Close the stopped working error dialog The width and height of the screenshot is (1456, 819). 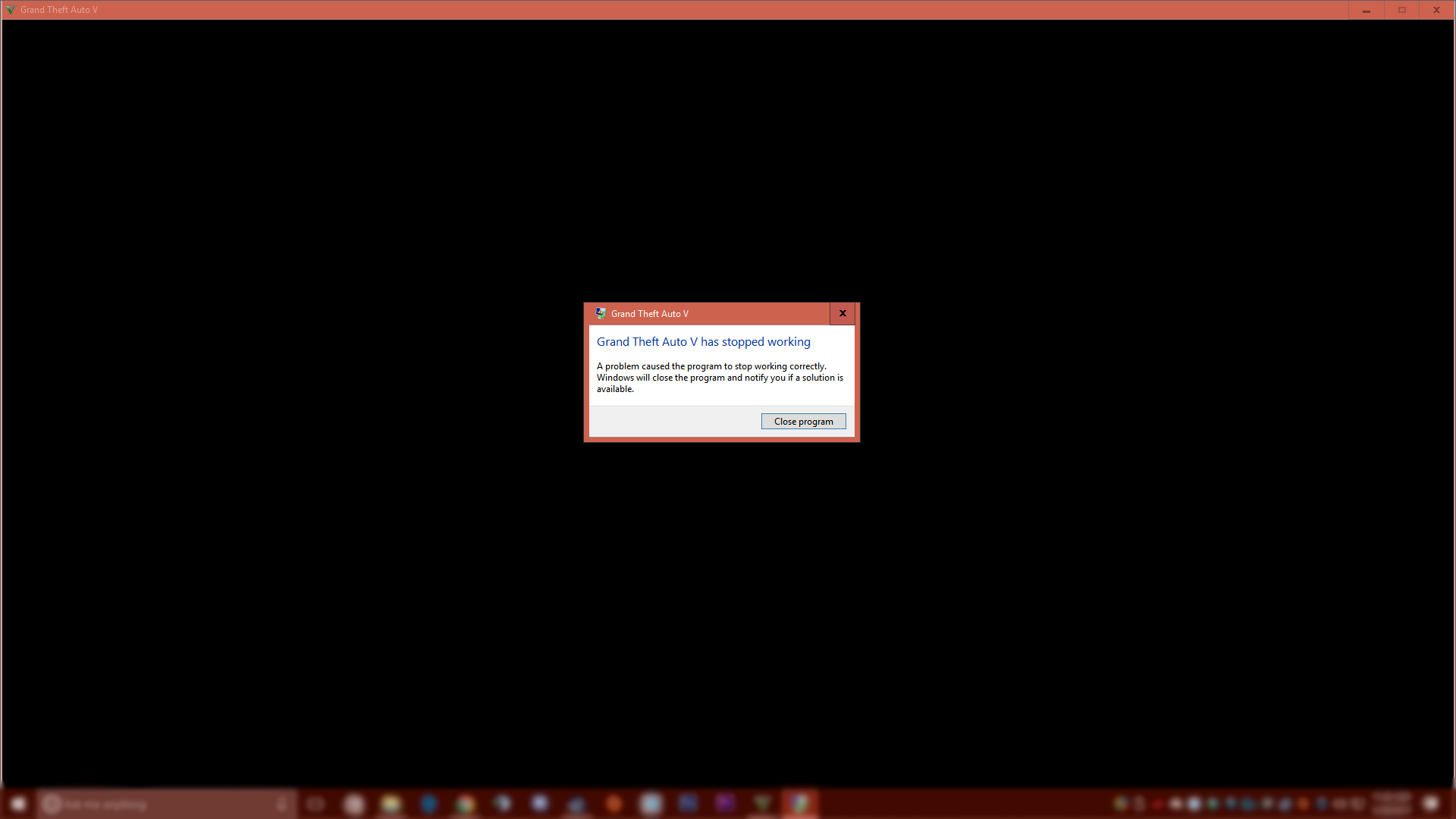point(842,313)
